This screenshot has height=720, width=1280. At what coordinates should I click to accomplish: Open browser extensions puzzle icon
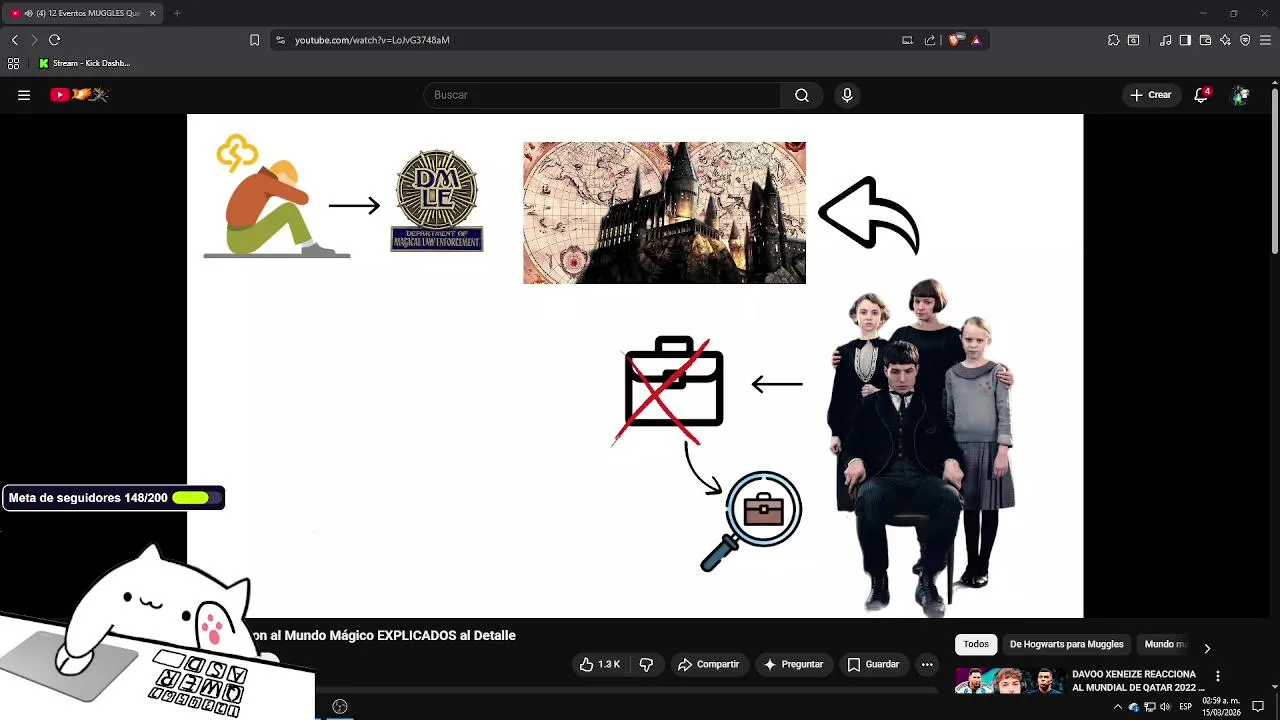pos(1113,40)
